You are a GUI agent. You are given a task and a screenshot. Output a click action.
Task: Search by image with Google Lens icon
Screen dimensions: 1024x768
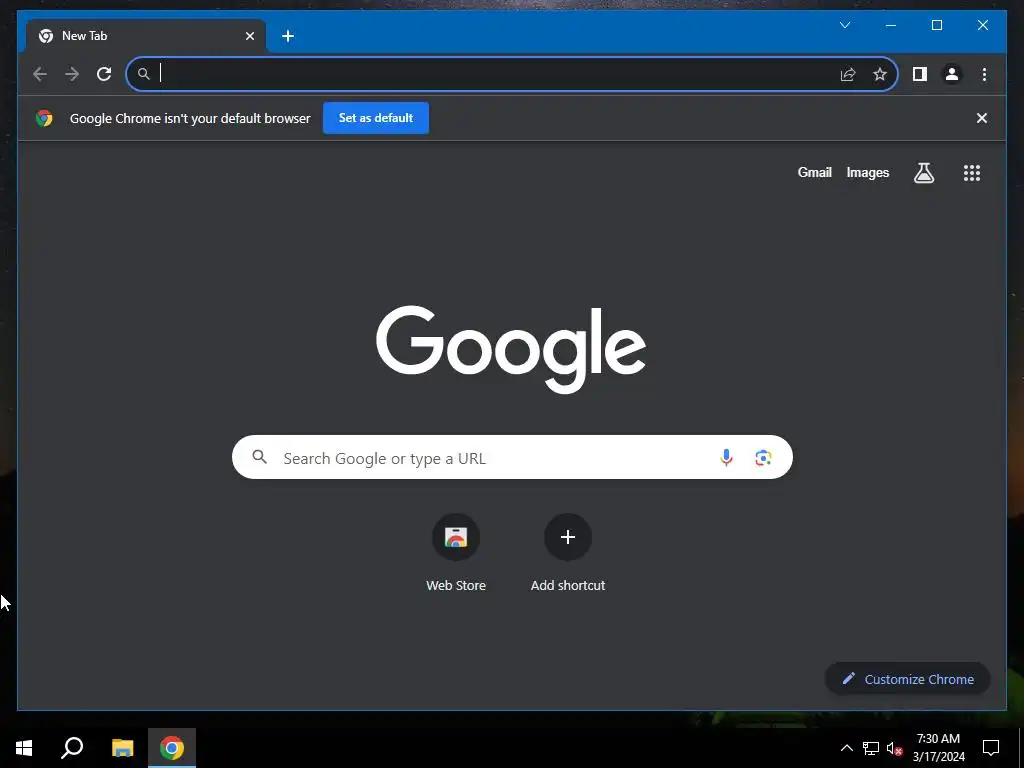pyautogui.click(x=763, y=458)
